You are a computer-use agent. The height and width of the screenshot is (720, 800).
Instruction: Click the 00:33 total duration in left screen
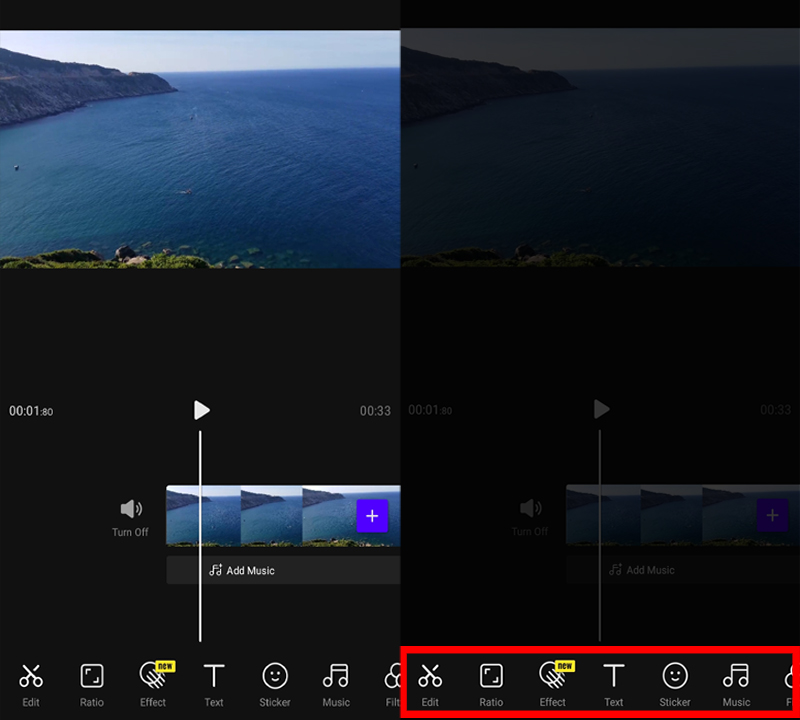tap(376, 411)
